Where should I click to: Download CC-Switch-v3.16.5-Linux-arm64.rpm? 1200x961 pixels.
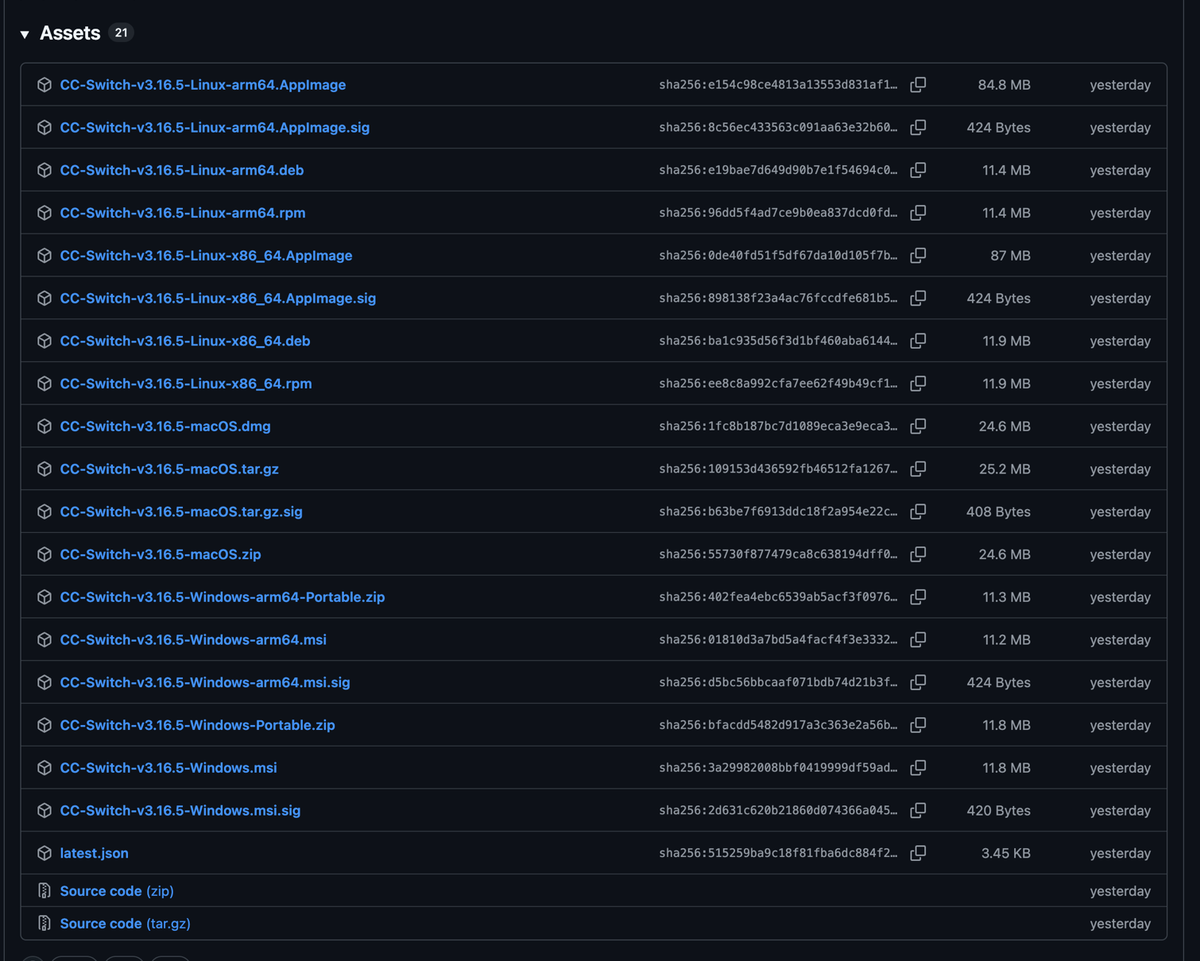coord(183,213)
